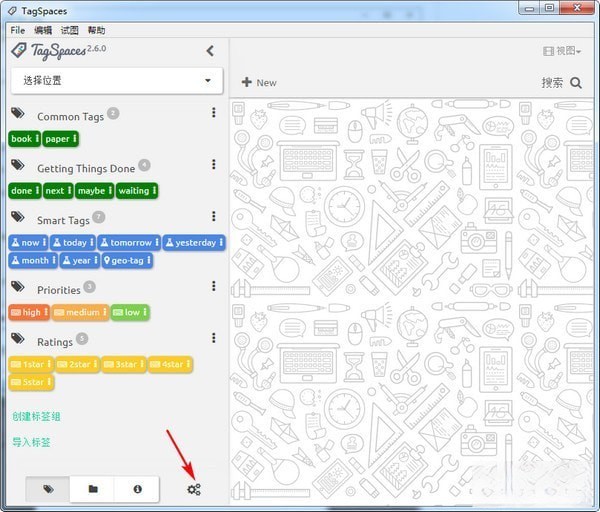This screenshot has height=512, width=600.
Task: Click the search magnifier icon
Action: coord(576,83)
